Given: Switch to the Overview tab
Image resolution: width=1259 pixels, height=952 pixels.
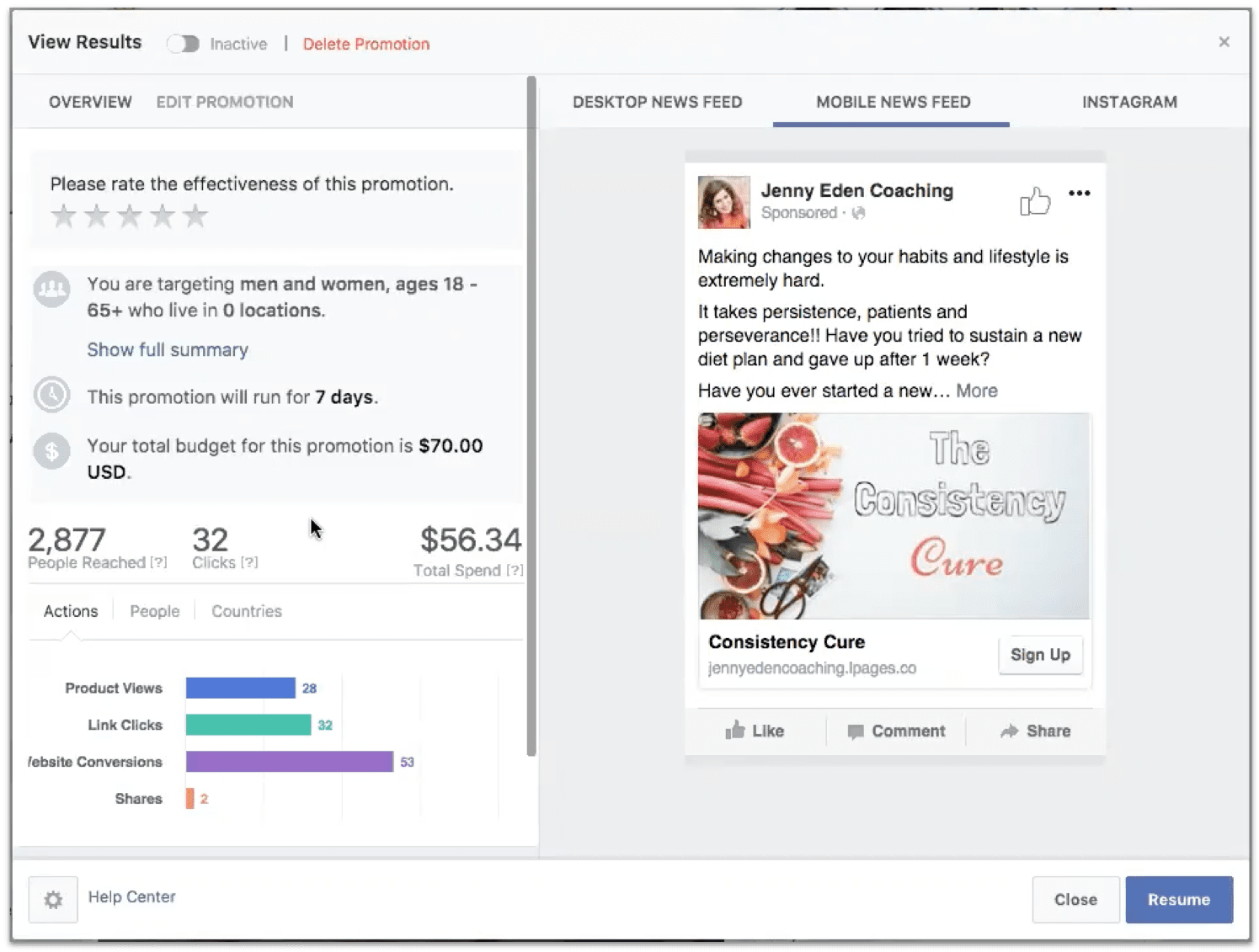Looking at the screenshot, I should pos(90,102).
